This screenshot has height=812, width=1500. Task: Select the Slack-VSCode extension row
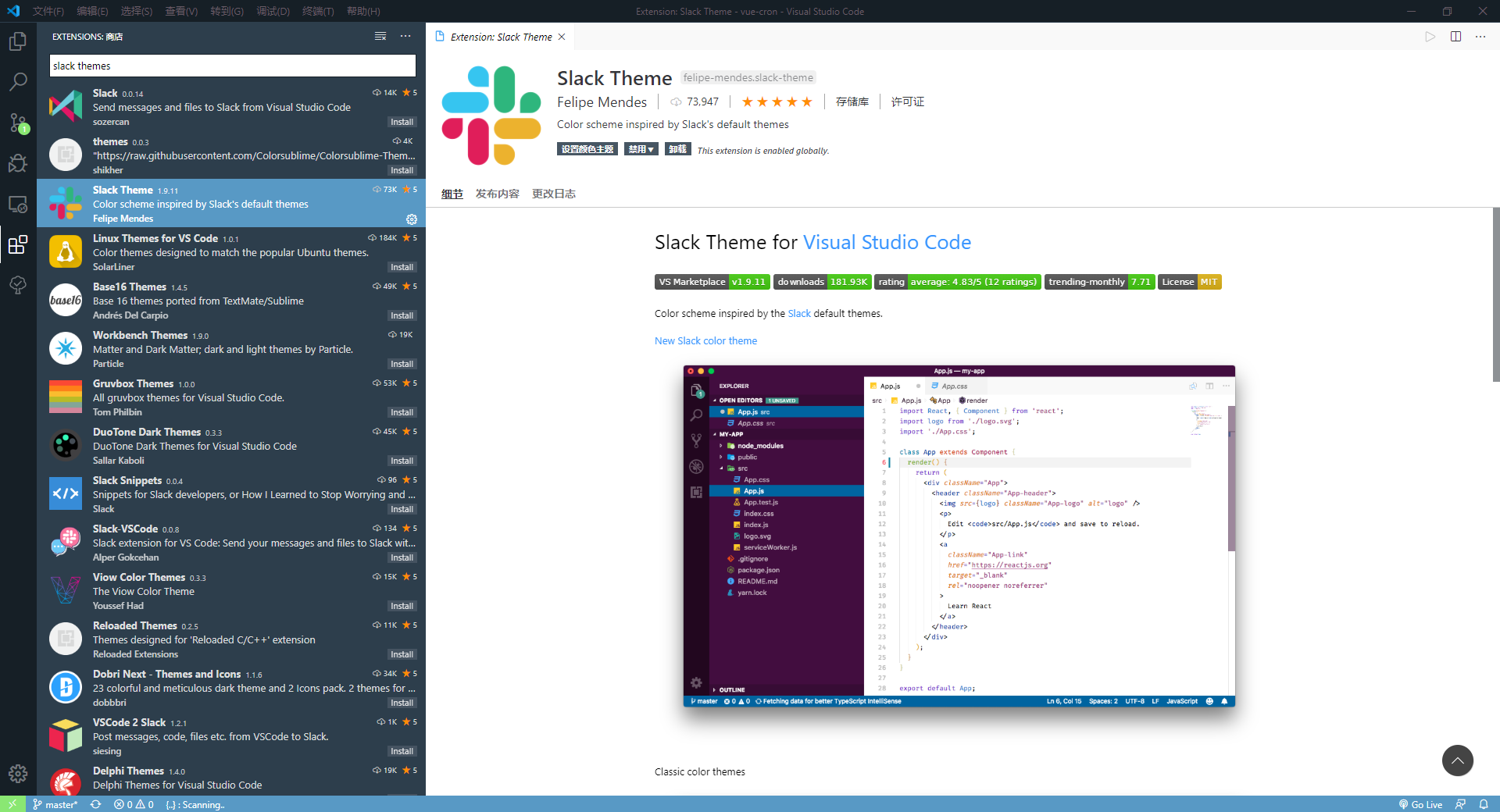(231, 543)
